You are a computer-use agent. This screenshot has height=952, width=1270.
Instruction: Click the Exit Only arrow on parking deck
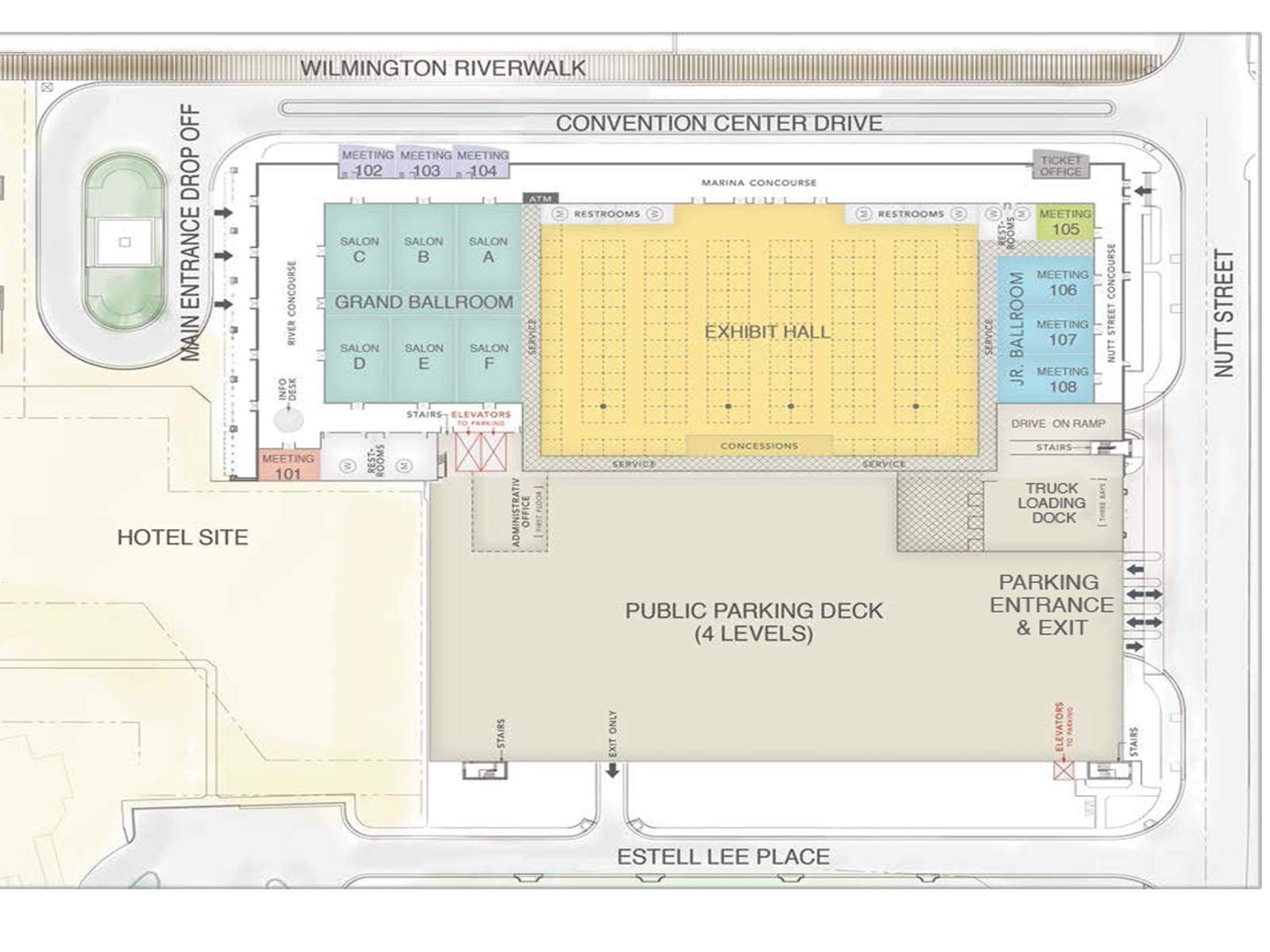613,769
